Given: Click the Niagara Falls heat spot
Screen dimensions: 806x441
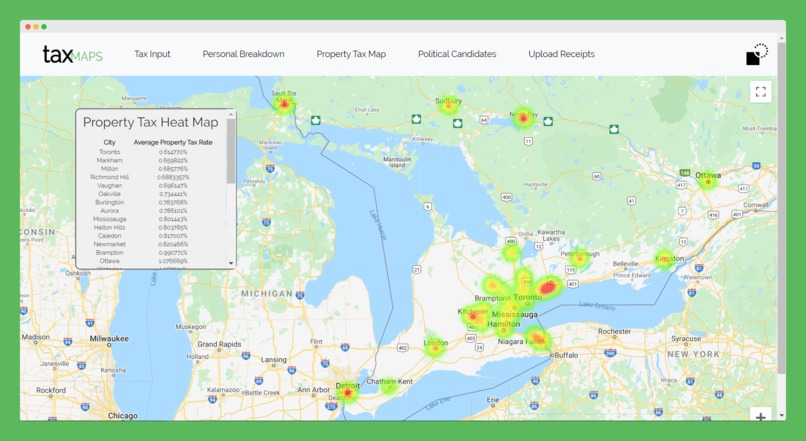Looking at the screenshot, I should click(537, 339).
